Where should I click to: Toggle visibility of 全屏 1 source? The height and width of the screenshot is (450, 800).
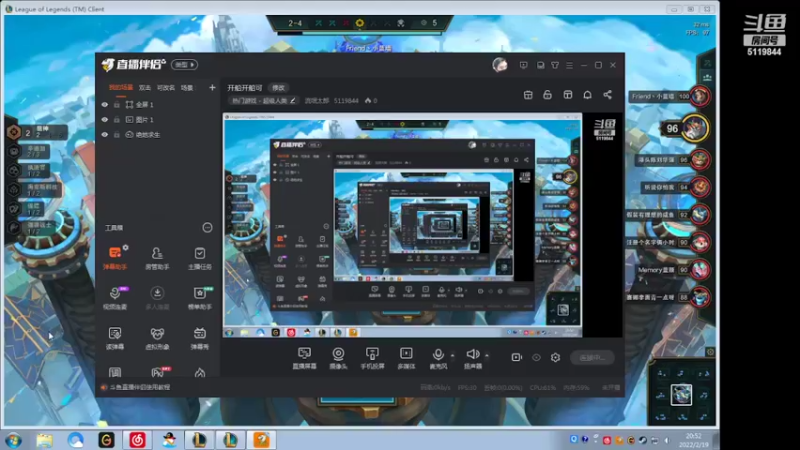105,105
